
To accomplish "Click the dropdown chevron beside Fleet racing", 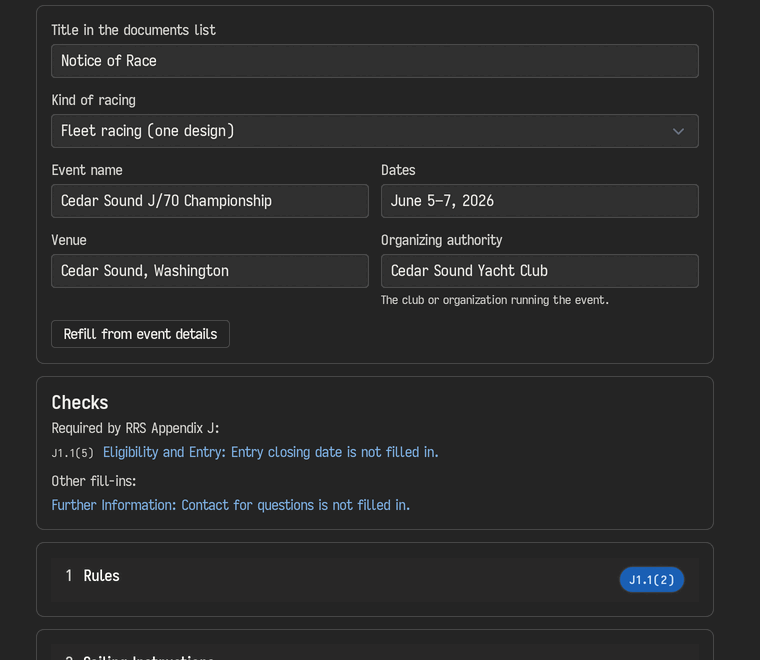I will (678, 131).
